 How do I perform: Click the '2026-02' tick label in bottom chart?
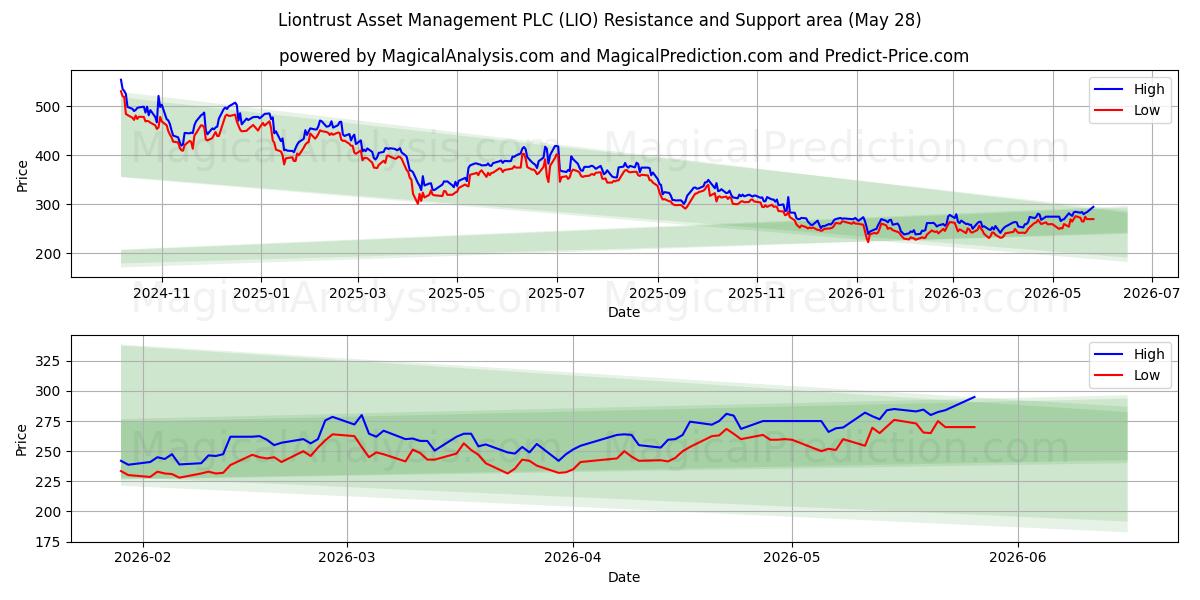tap(143, 559)
